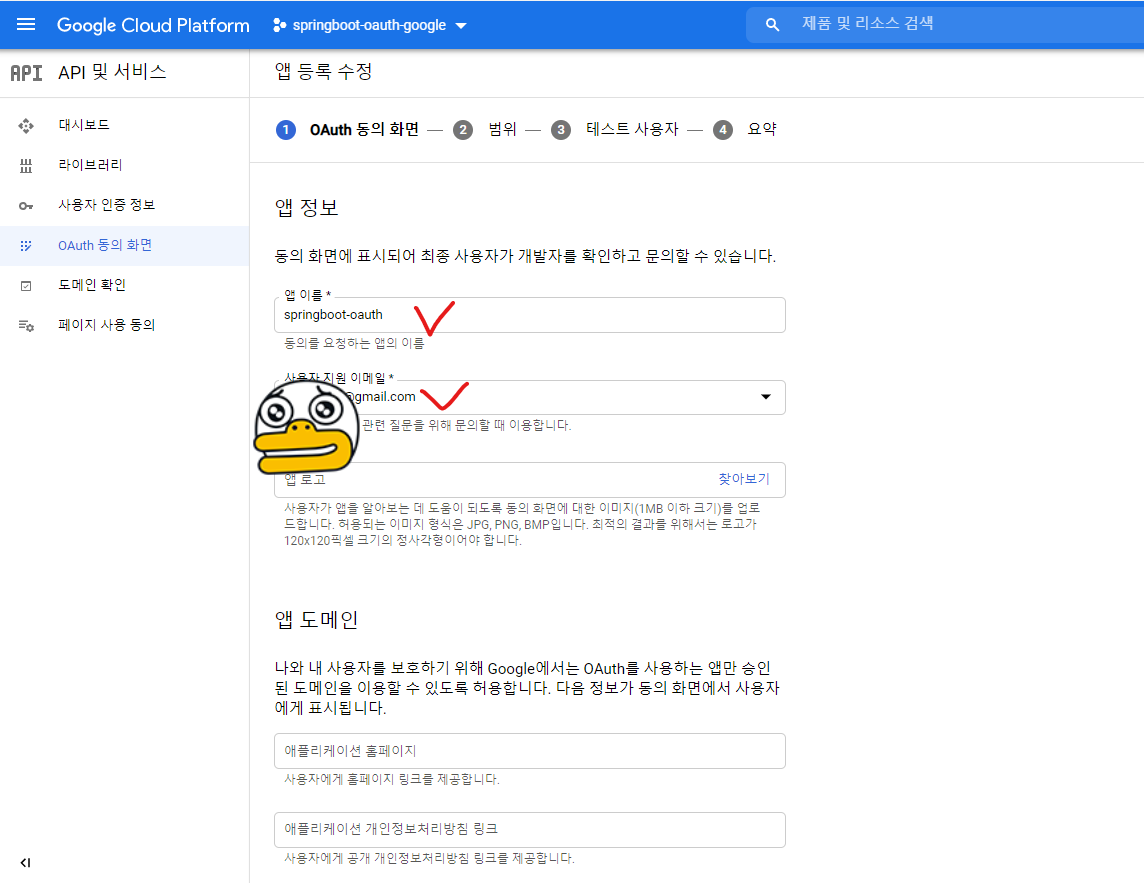
Task: Click the API 및 서비스 heading
Action: (112, 72)
